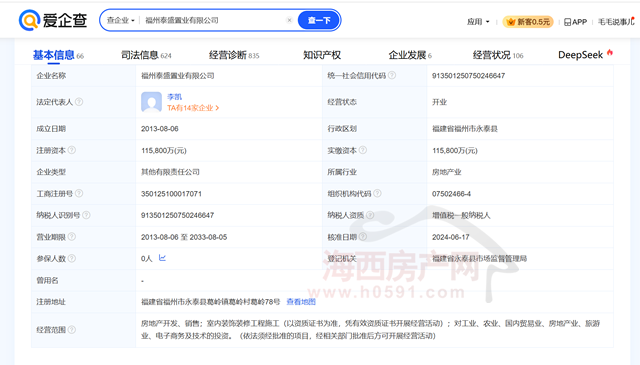Select the approval date 2024-06-17
Screen dimensions: 640x365
[x=451, y=237]
